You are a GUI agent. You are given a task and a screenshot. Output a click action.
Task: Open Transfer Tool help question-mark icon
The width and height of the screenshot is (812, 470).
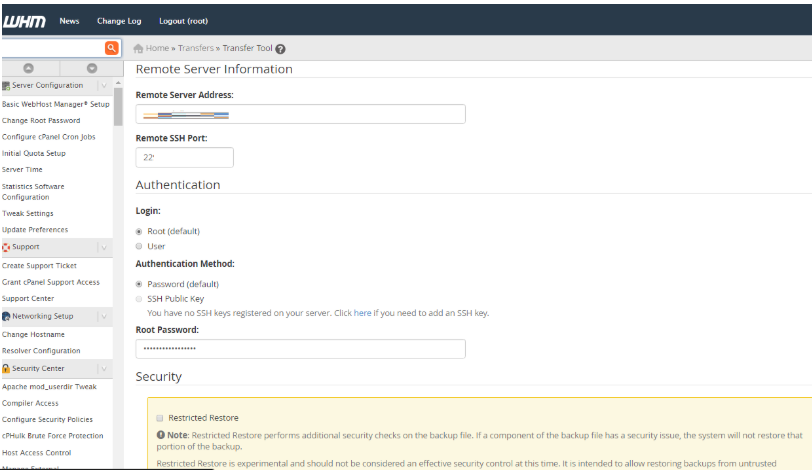pos(280,49)
